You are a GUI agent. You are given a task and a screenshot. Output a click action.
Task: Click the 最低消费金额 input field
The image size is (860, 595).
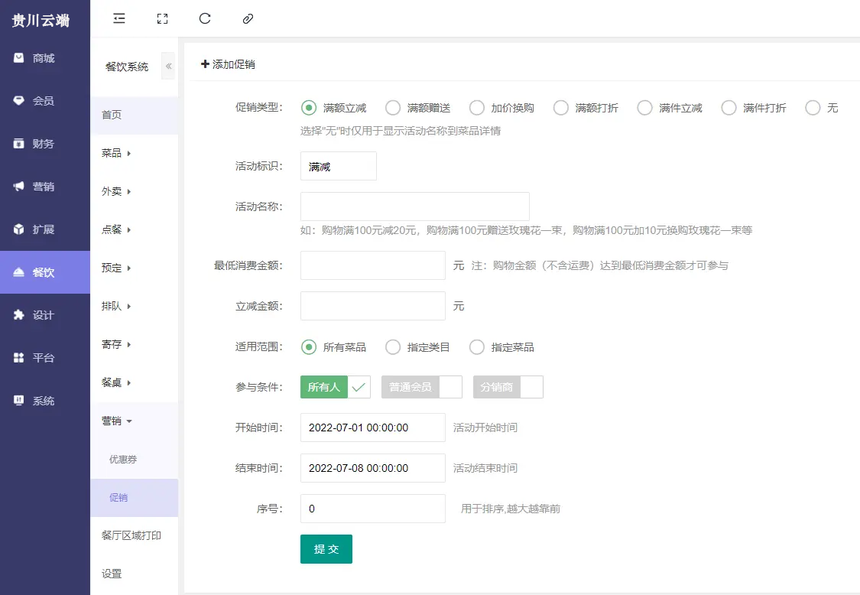pos(373,265)
